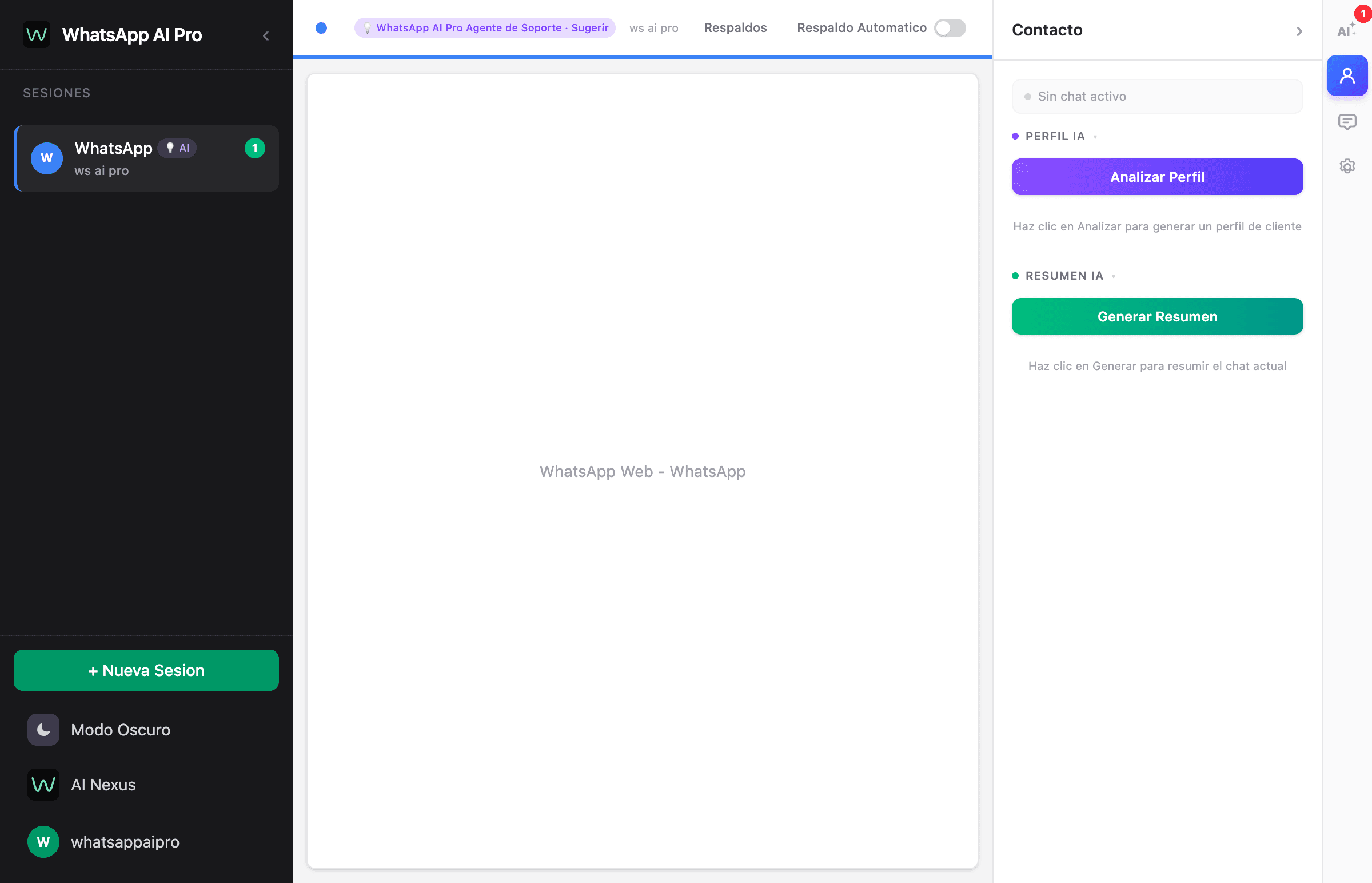Click the Modo Oscuro moon icon
Screen dimensions: 1372x883
[x=43, y=729]
